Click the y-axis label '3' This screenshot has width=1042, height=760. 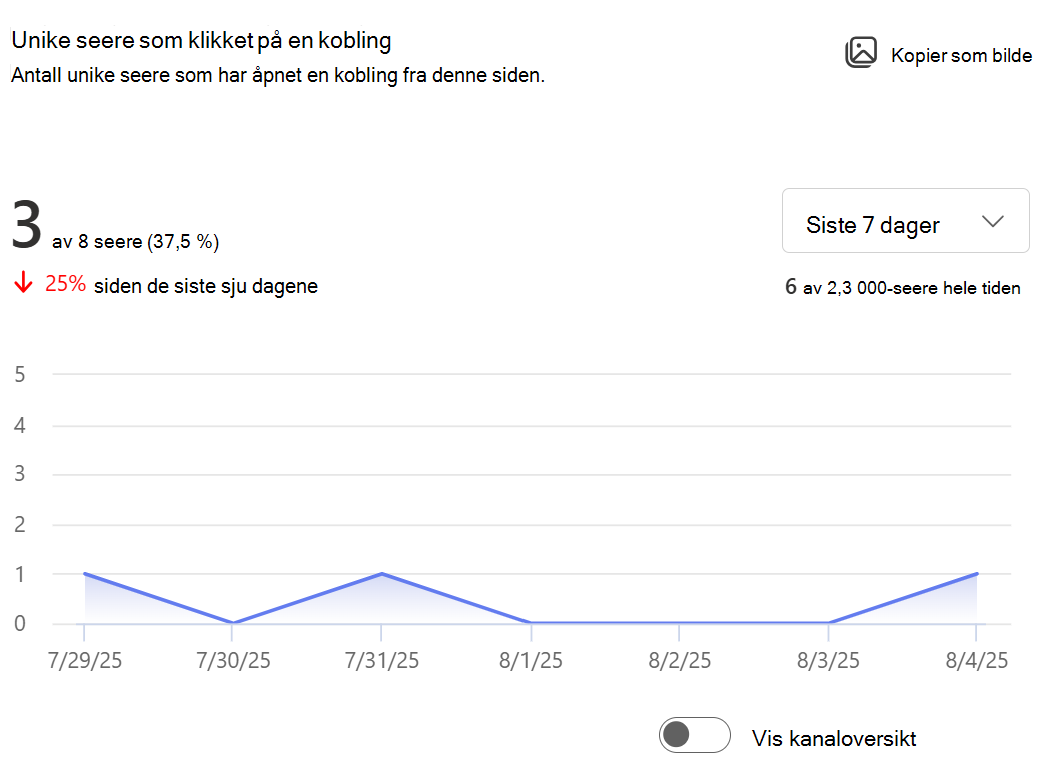click(20, 474)
